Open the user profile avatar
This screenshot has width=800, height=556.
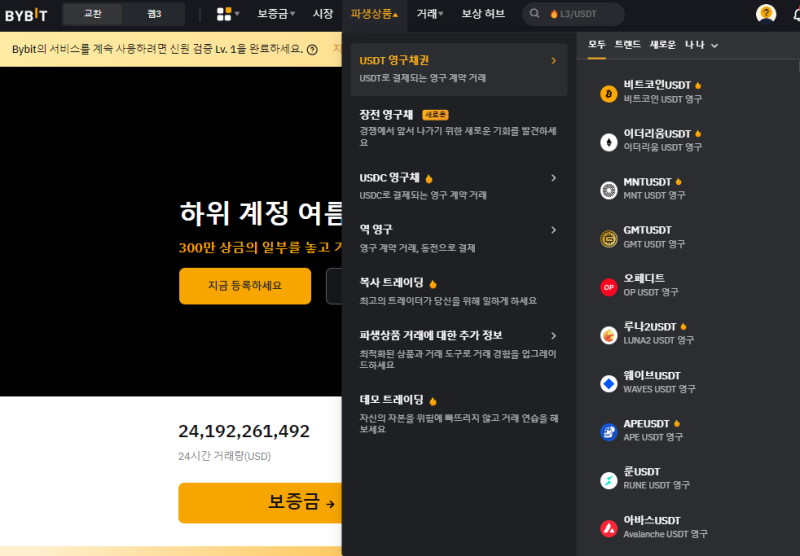point(766,14)
